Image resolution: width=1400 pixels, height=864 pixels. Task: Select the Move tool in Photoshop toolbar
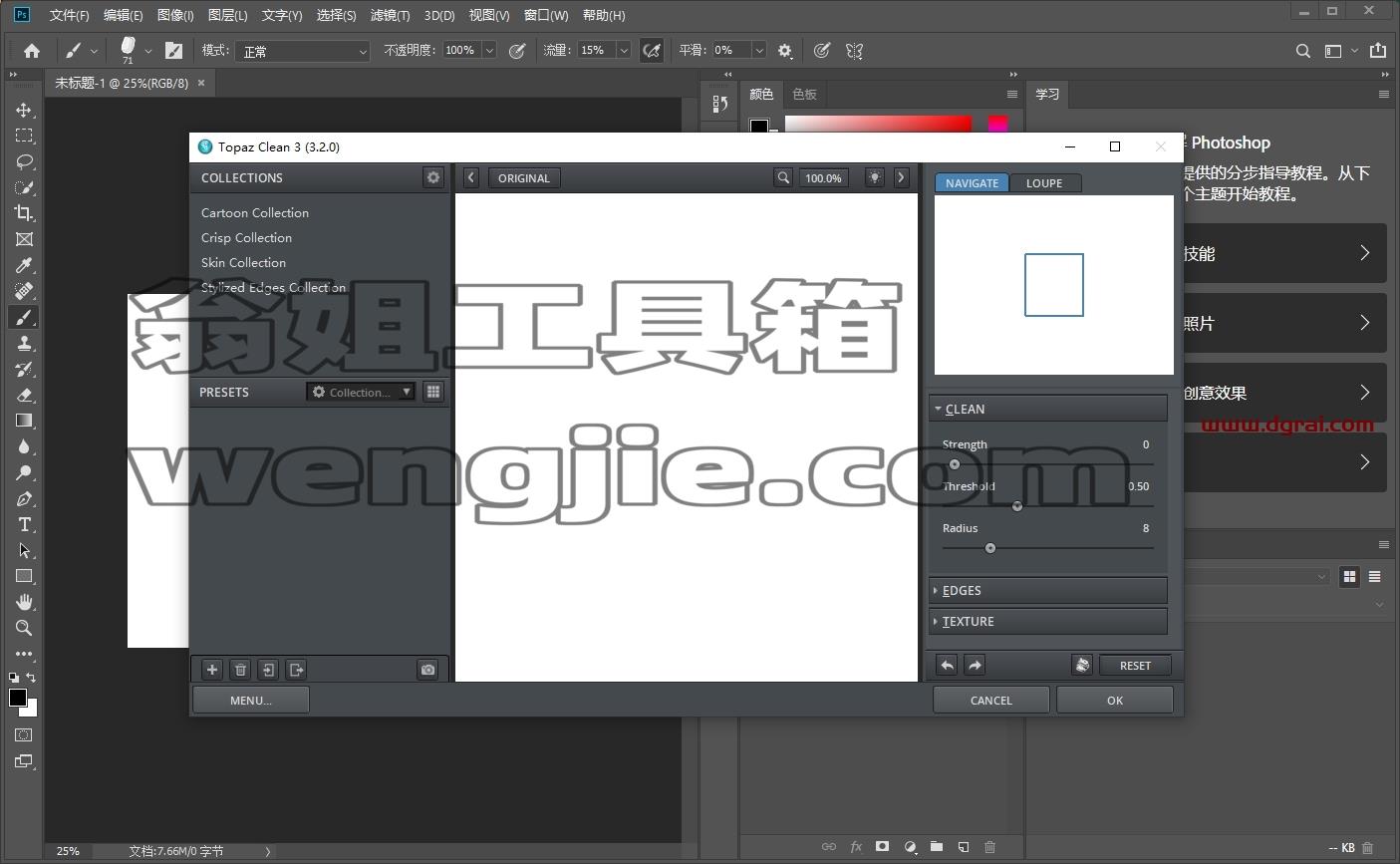coord(24,110)
